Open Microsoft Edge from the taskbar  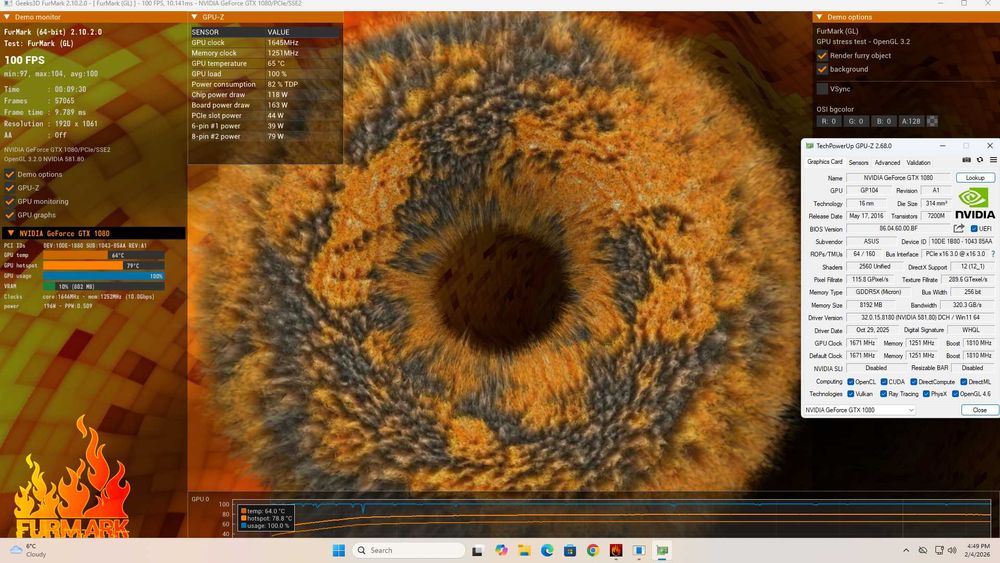coord(547,550)
